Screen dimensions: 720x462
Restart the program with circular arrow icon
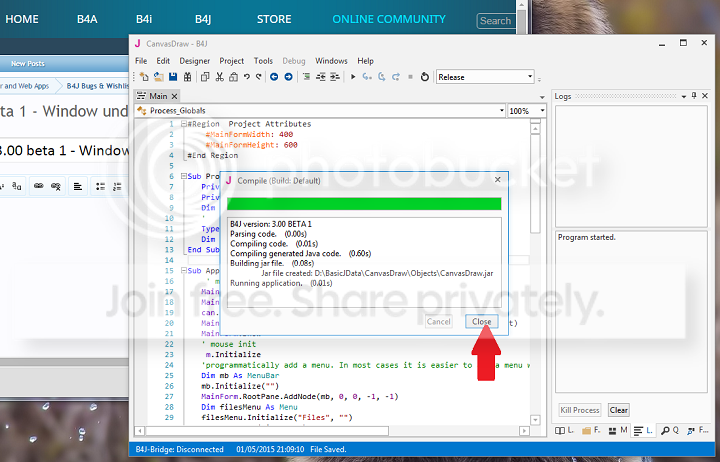click(x=425, y=77)
